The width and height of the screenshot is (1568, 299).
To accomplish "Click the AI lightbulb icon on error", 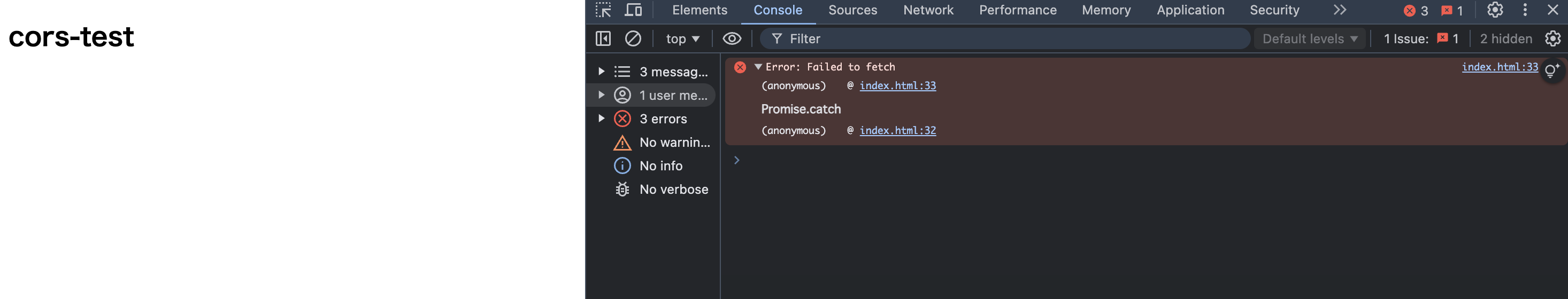I will [x=1551, y=70].
